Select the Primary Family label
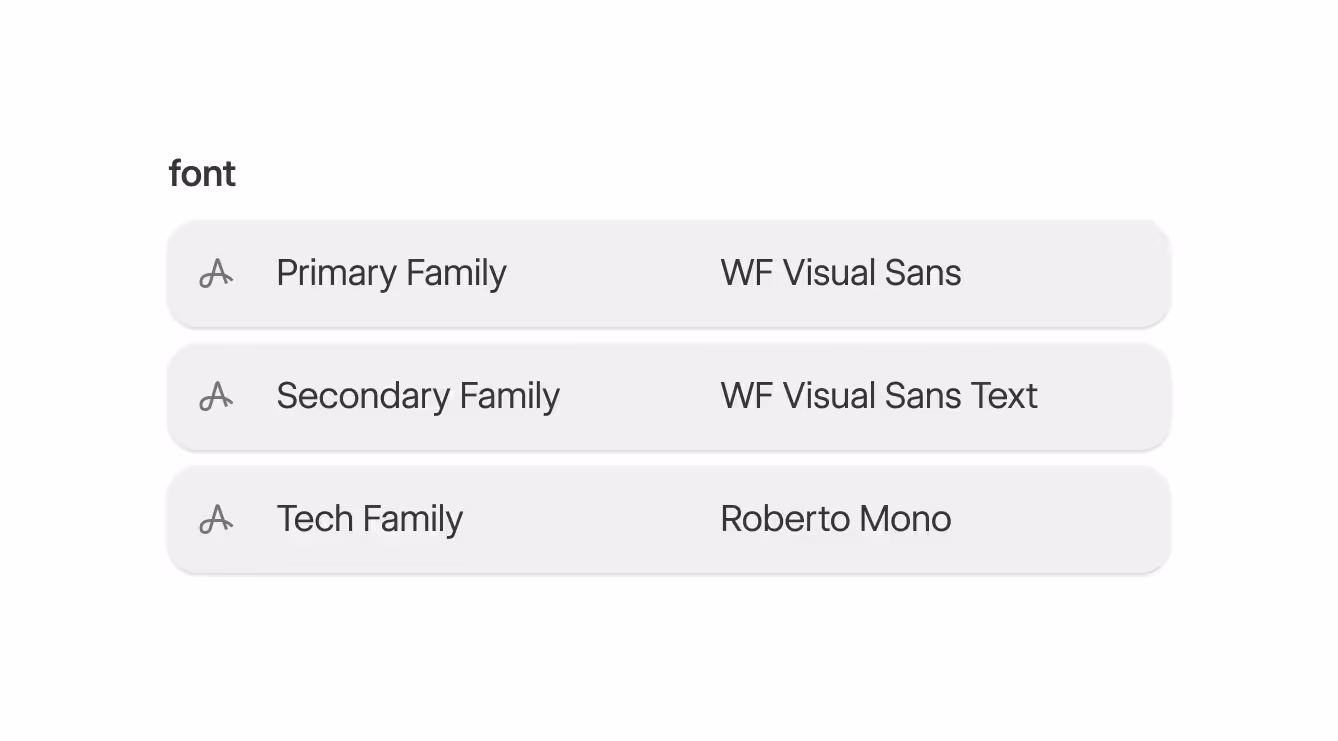 391,273
